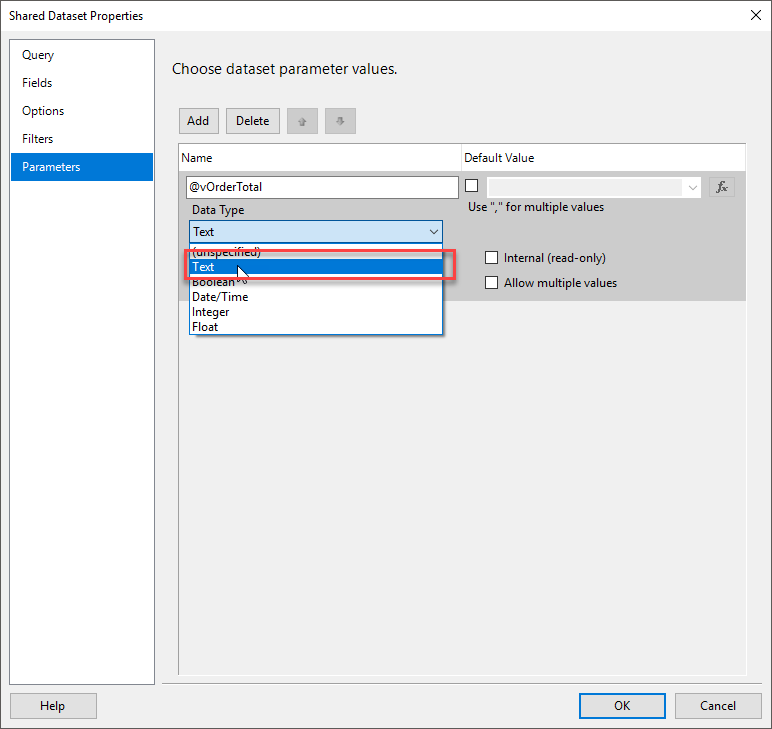Toggle Allow multiple values checkbox
This screenshot has width=772, height=729.
491,283
